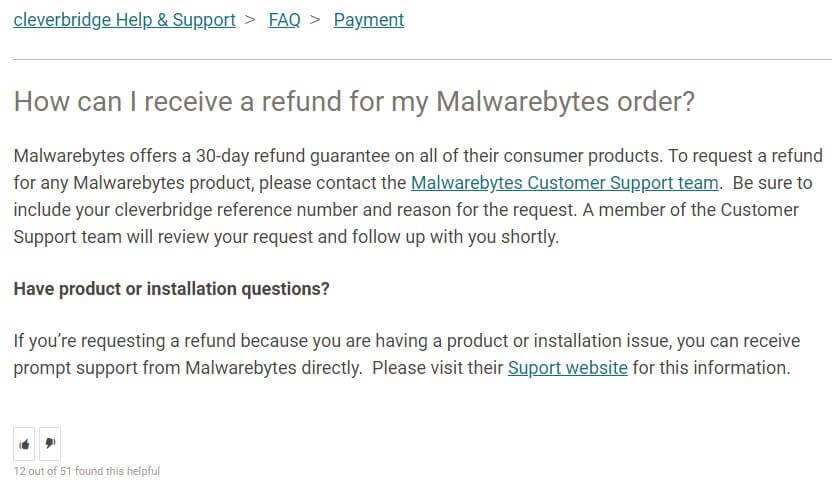
Task: Click the horizontal divider below the breadcrumbs
Action: coord(422,59)
